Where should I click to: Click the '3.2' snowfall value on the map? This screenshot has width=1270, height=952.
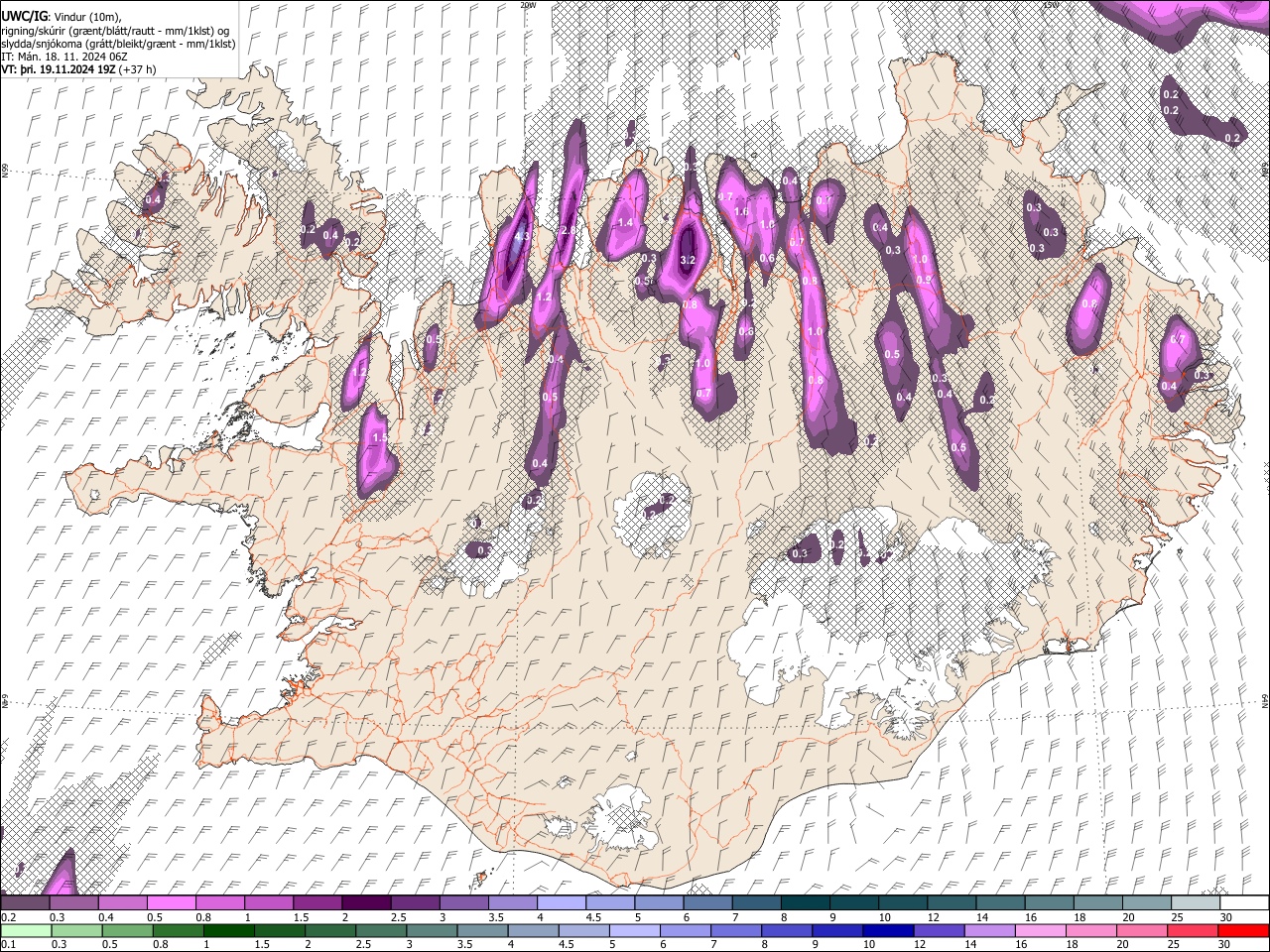point(688,260)
